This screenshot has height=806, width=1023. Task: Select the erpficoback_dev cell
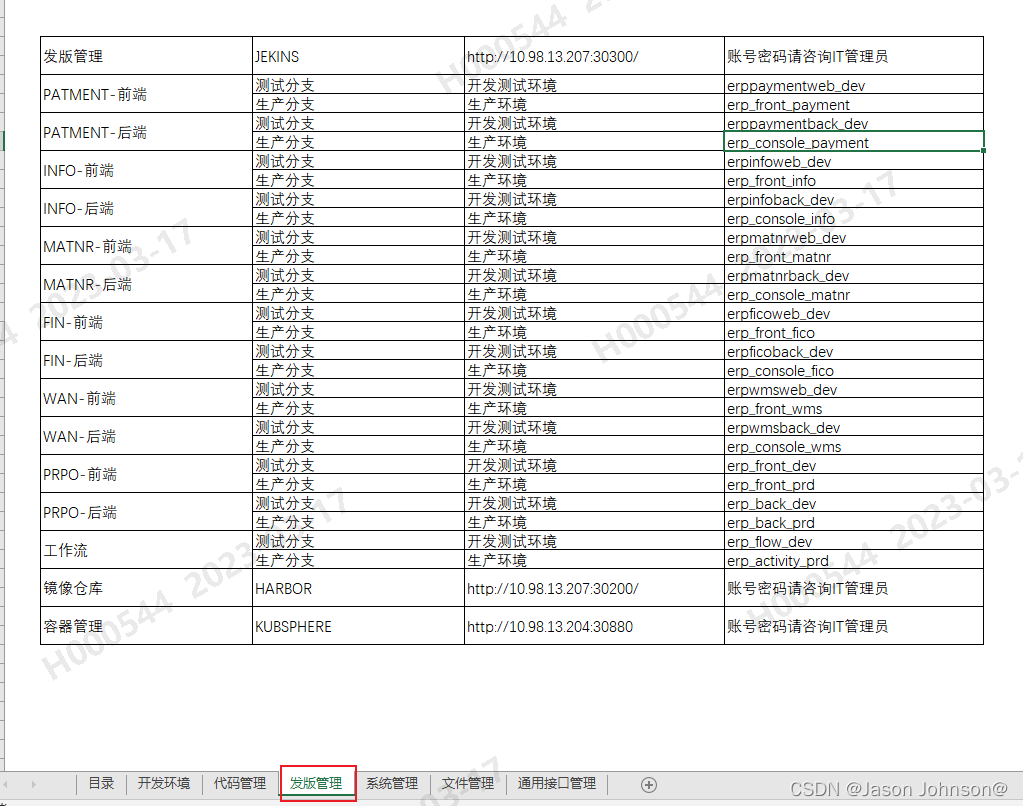tap(854, 350)
